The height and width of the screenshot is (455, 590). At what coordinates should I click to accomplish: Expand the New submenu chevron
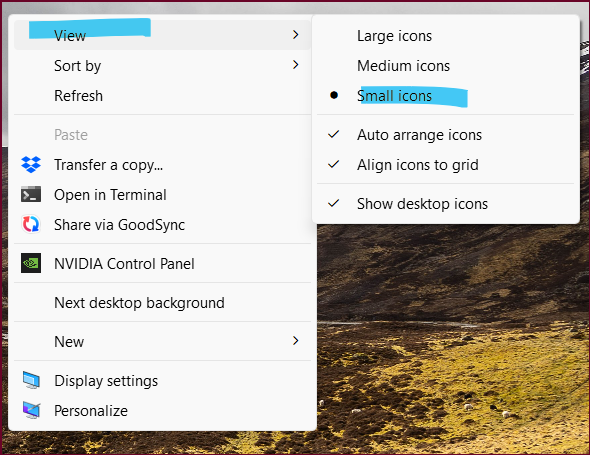point(296,341)
